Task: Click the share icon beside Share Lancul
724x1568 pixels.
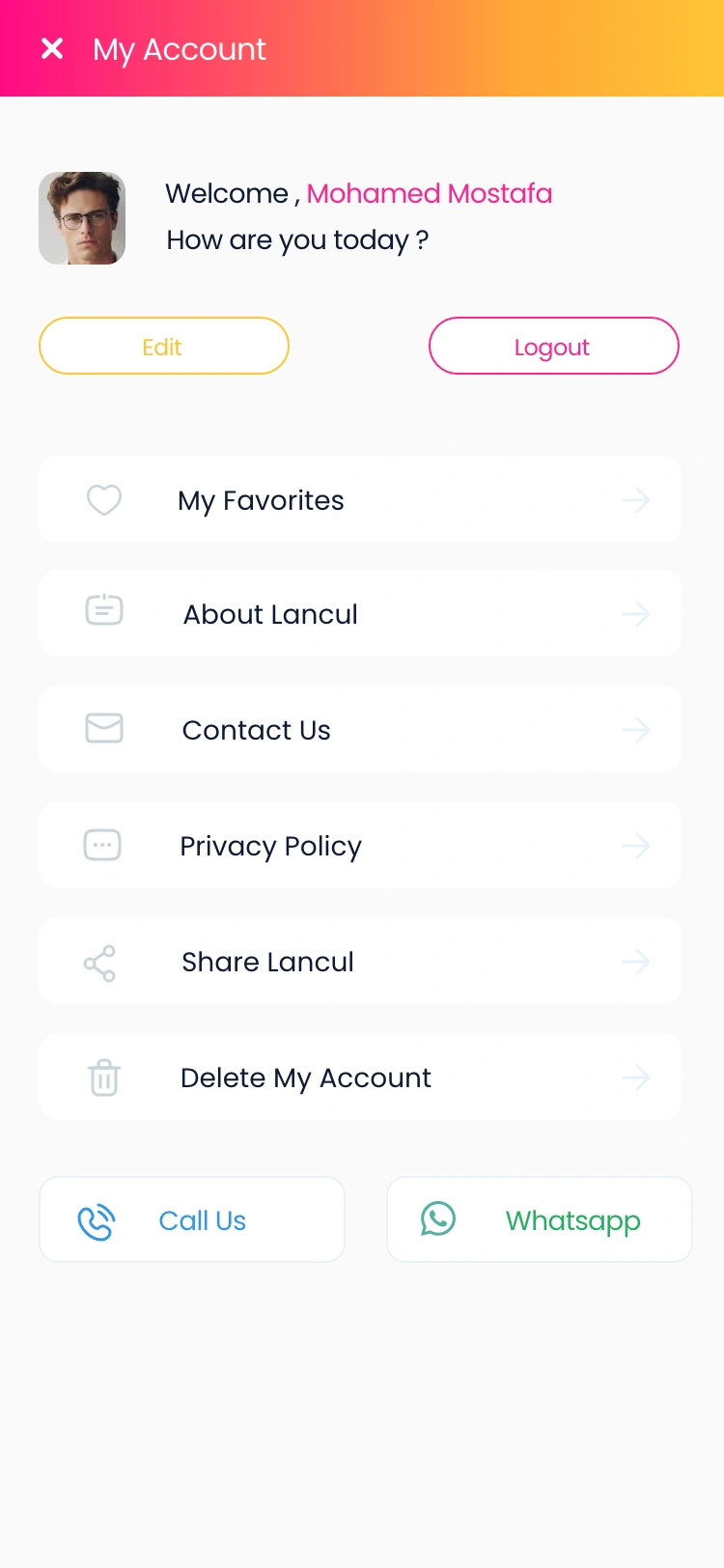Action: [99, 963]
